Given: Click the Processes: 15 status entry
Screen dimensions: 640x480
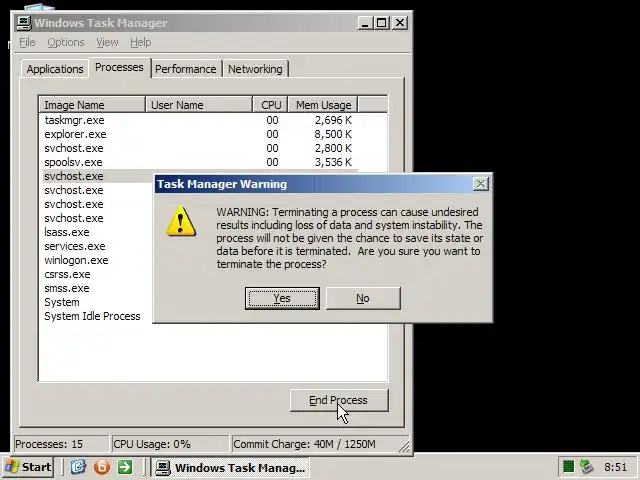Looking at the screenshot, I should pyautogui.click(x=61, y=444).
